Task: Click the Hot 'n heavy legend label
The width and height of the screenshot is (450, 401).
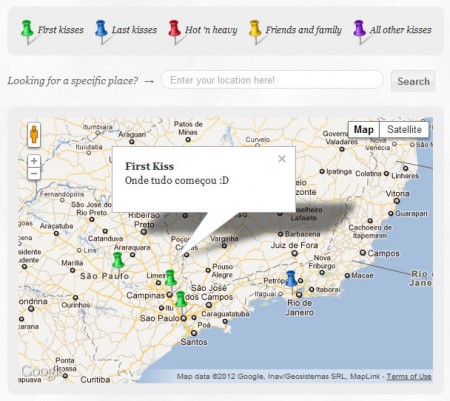Action: point(211,30)
